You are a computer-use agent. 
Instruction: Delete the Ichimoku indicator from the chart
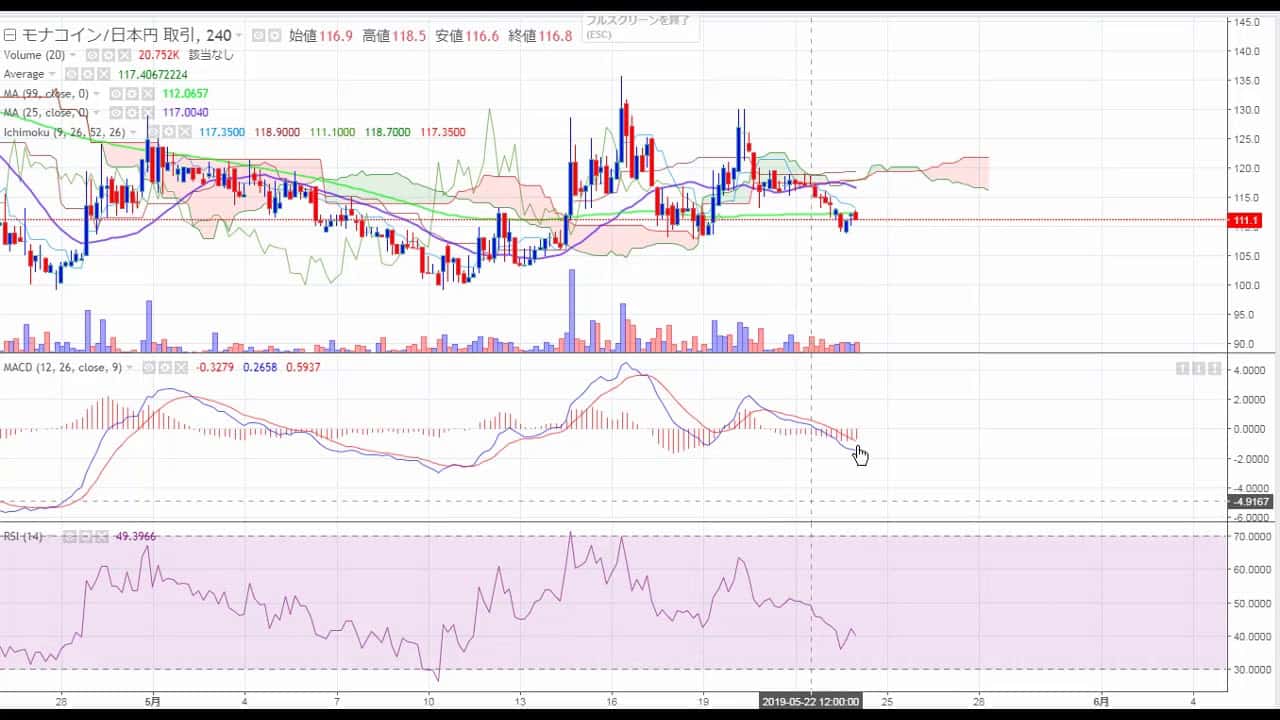click(x=185, y=131)
